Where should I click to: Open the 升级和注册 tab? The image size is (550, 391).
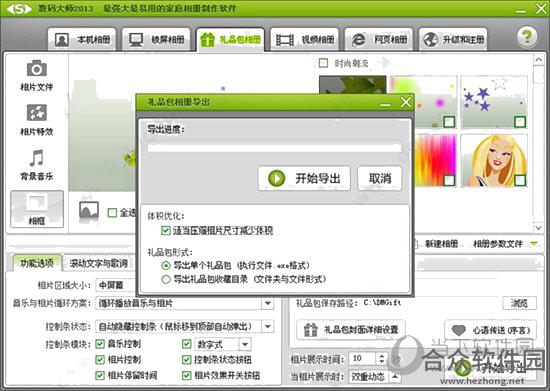(453, 40)
